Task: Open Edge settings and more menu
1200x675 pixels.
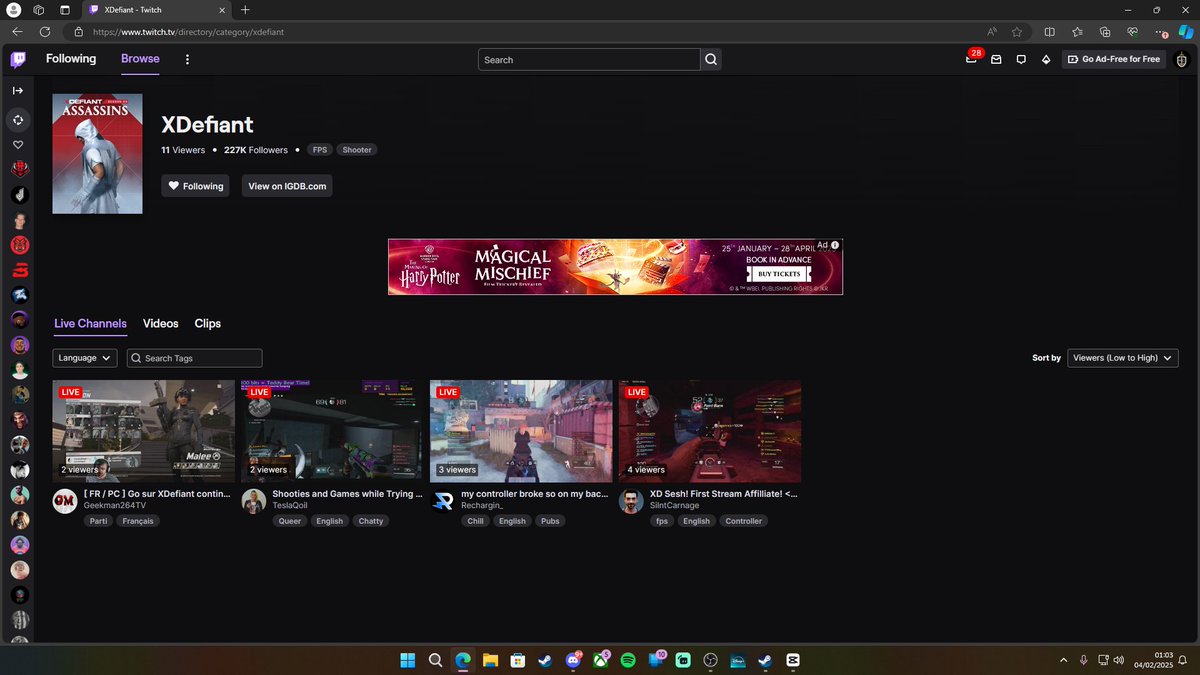Action: tap(1160, 32)
